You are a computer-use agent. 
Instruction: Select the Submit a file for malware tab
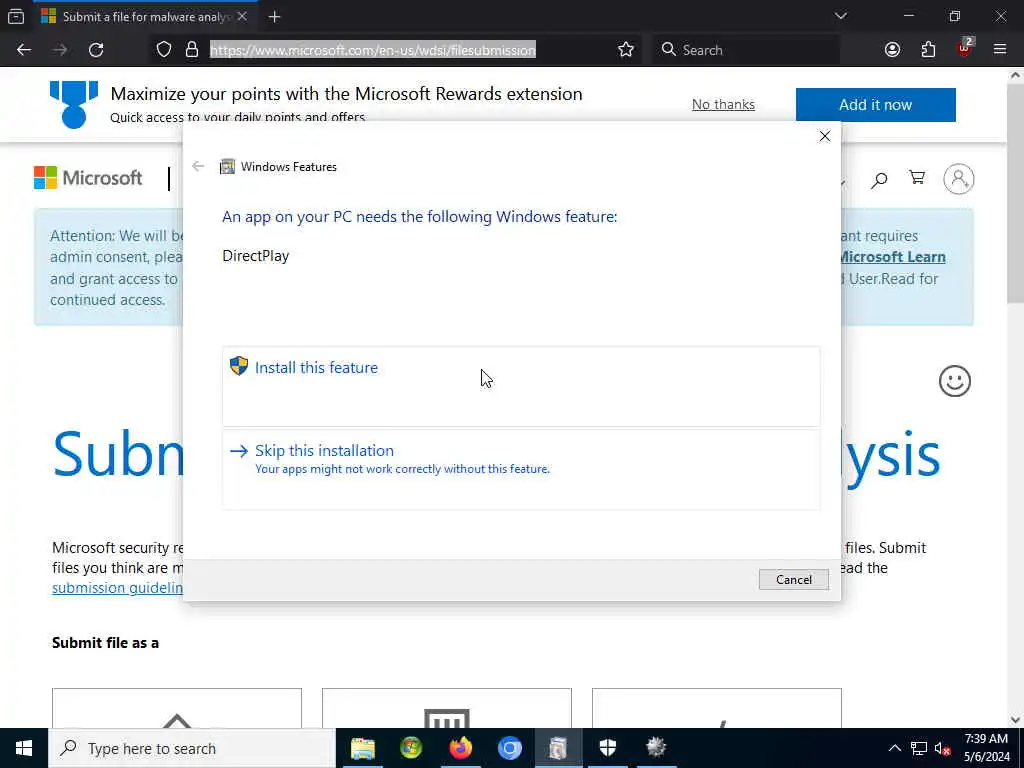coord(145,16)
